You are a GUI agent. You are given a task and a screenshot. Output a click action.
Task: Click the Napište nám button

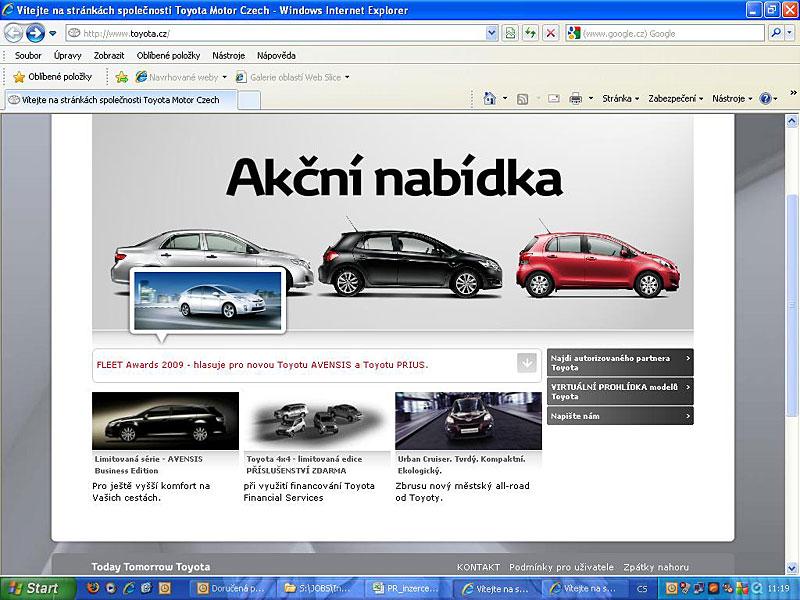pos(620,416)
